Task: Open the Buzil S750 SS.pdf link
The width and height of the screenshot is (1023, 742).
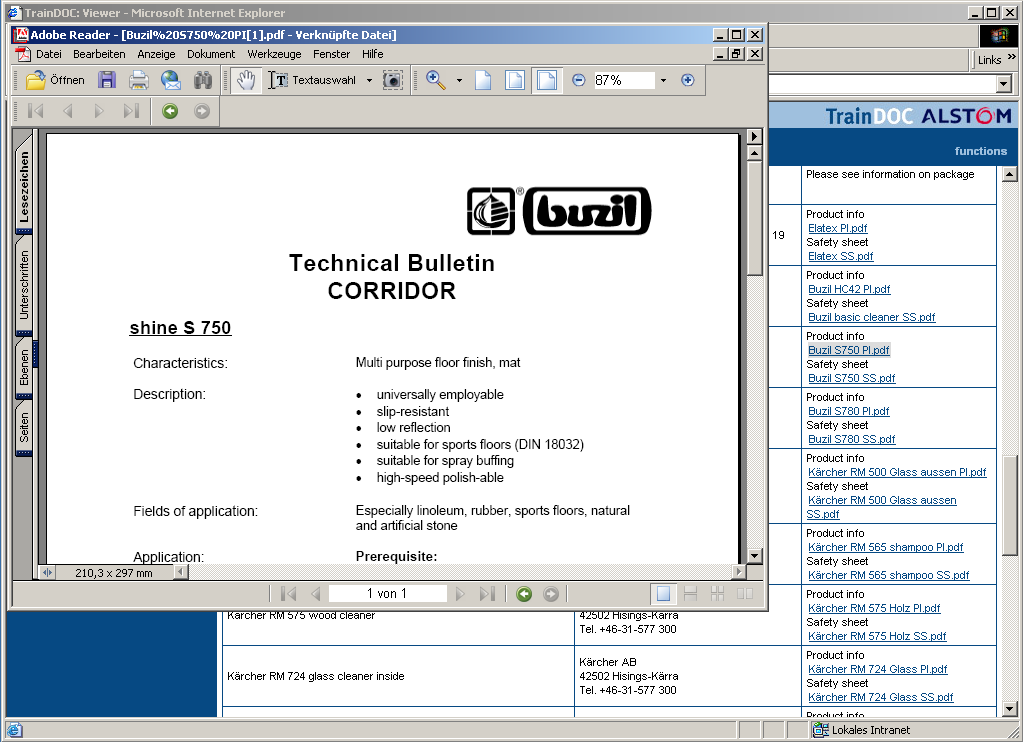Action: 851,379
